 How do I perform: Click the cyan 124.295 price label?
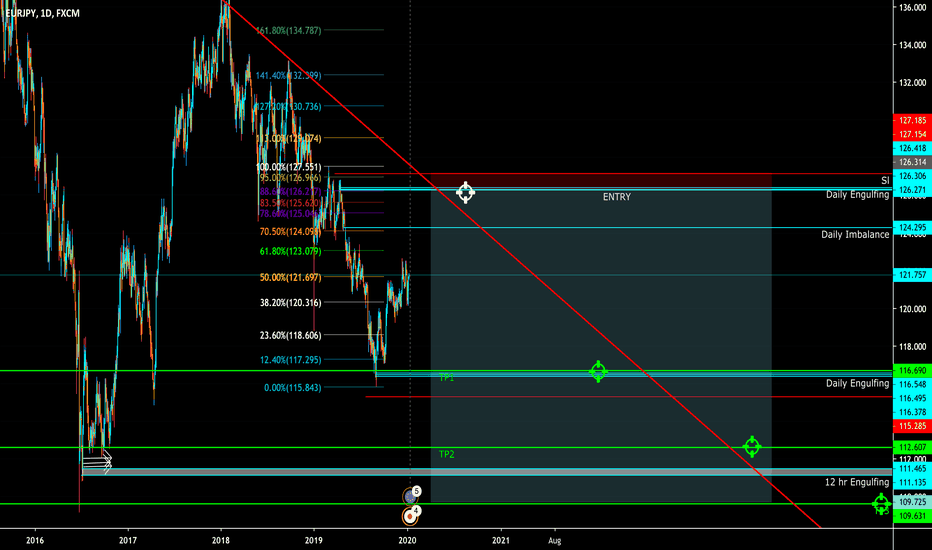point(911,228)
